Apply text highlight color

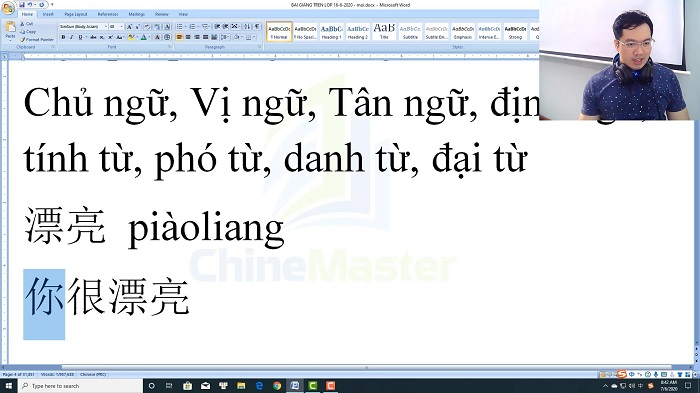tap(131, 37)
